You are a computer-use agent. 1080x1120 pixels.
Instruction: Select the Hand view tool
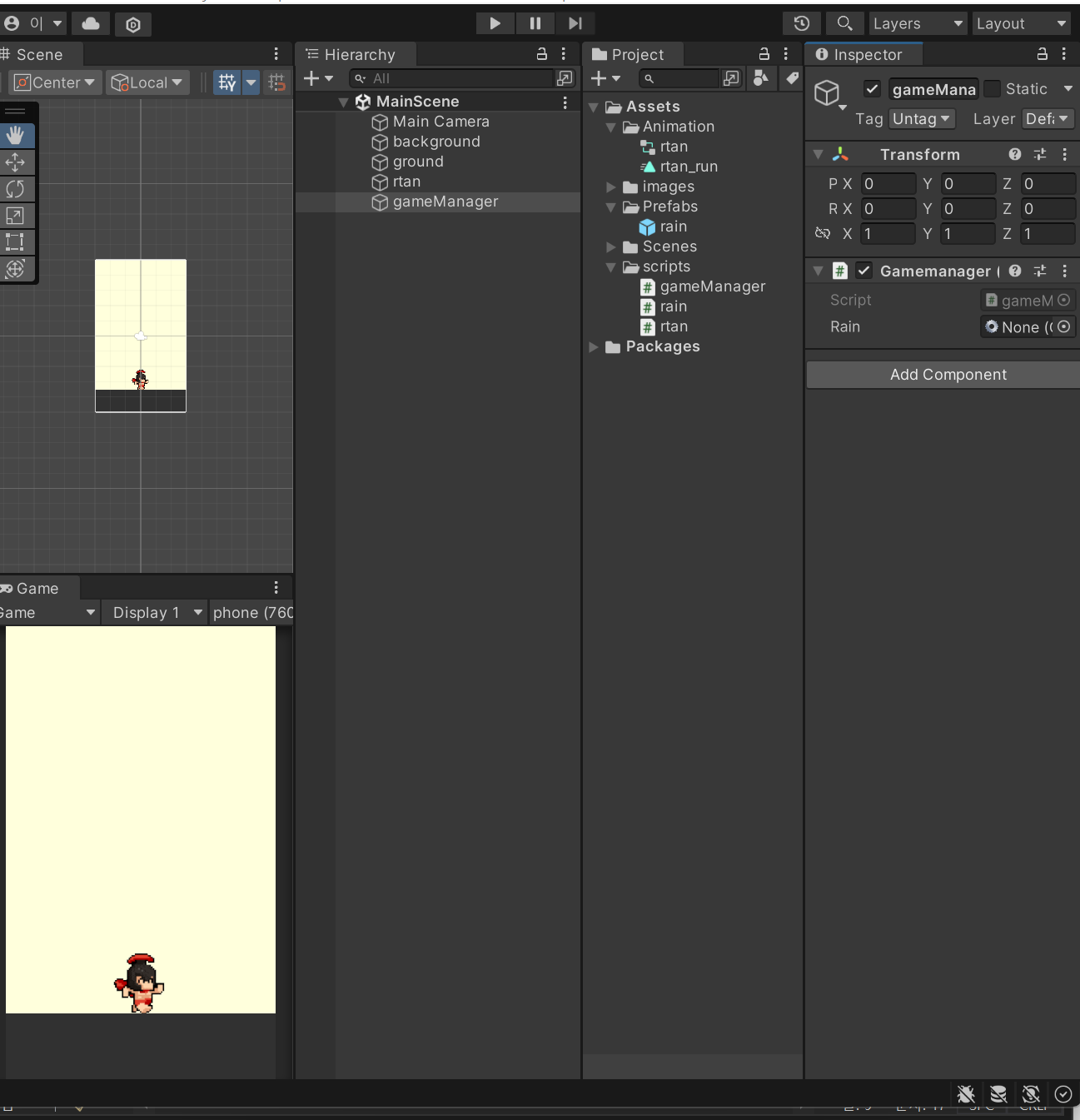click(x=15, y=135)
